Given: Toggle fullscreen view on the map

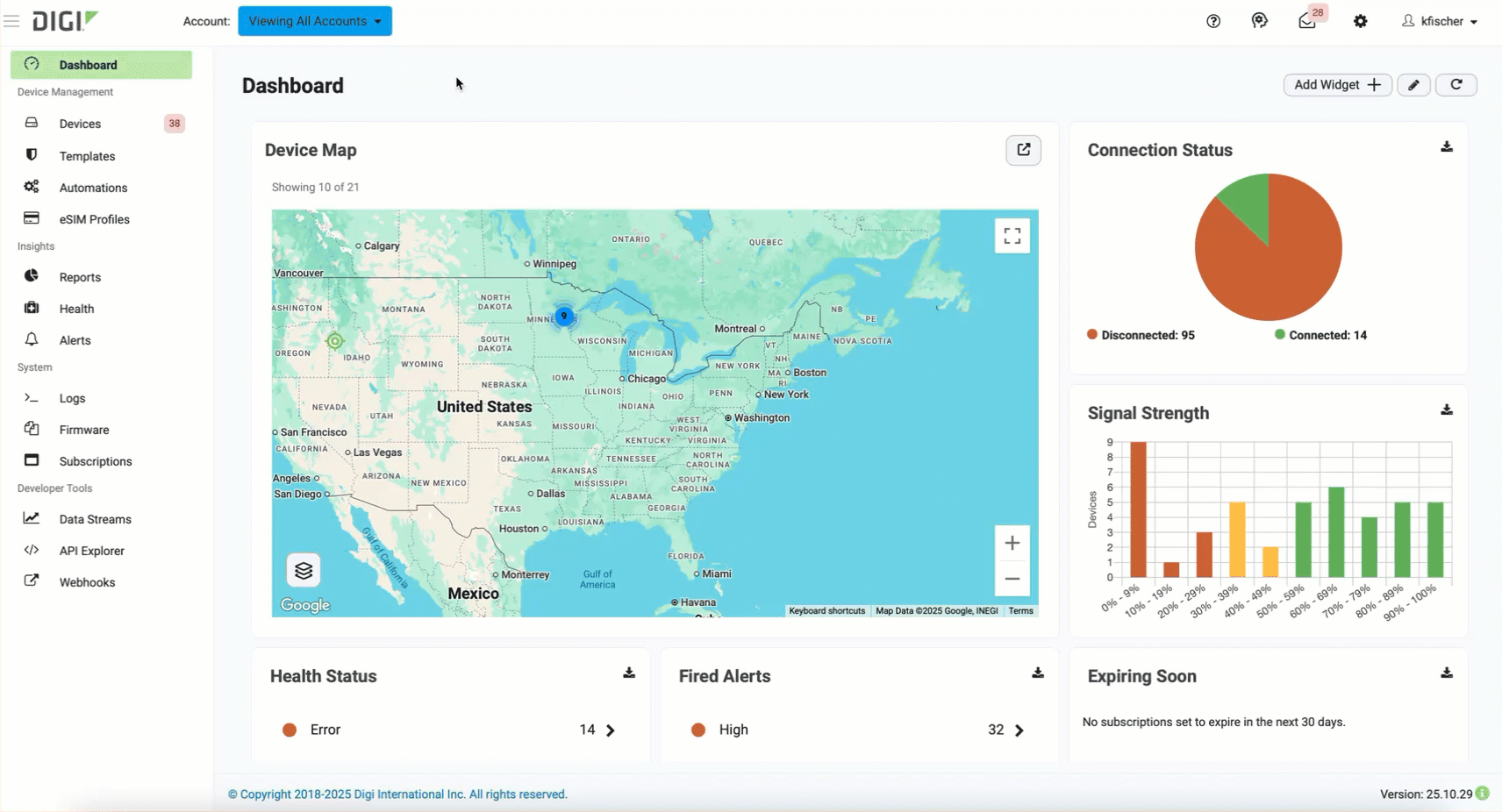Looking at the screenshot, I should pyautogui.click(x=1012, y=236).
